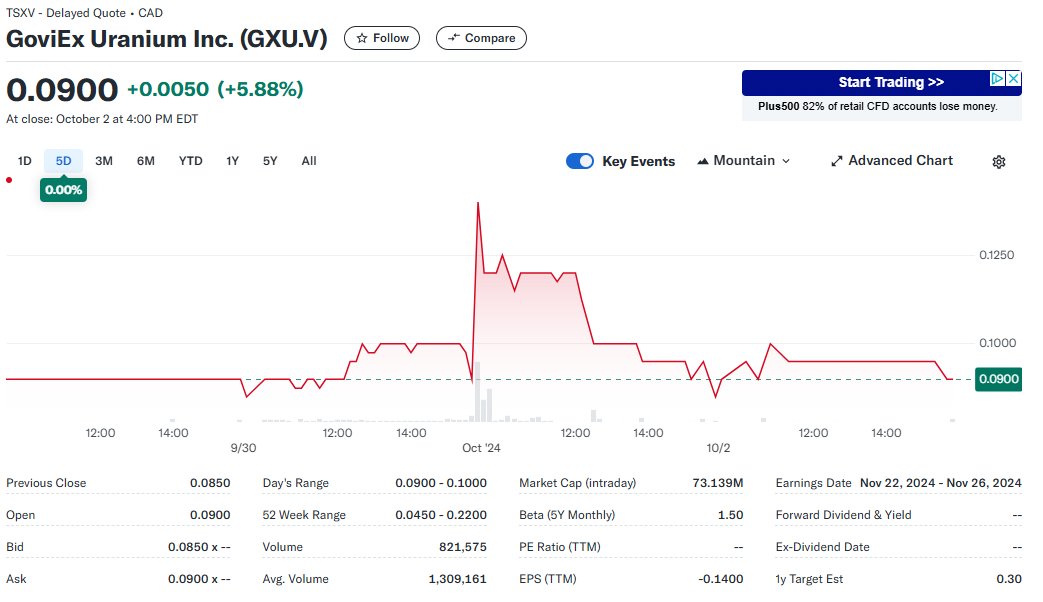Screen dimensions: 1043x602
Task: Show All historical price data
Action: (x=308, y=160)
